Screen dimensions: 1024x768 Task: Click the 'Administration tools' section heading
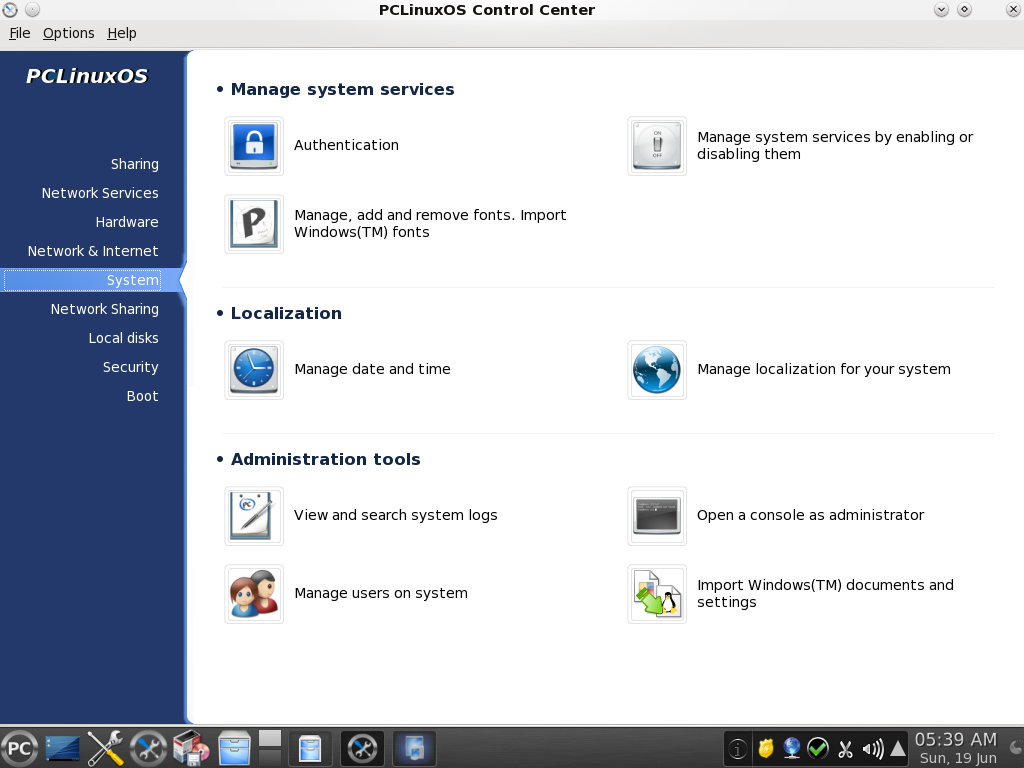click(325, 460)
